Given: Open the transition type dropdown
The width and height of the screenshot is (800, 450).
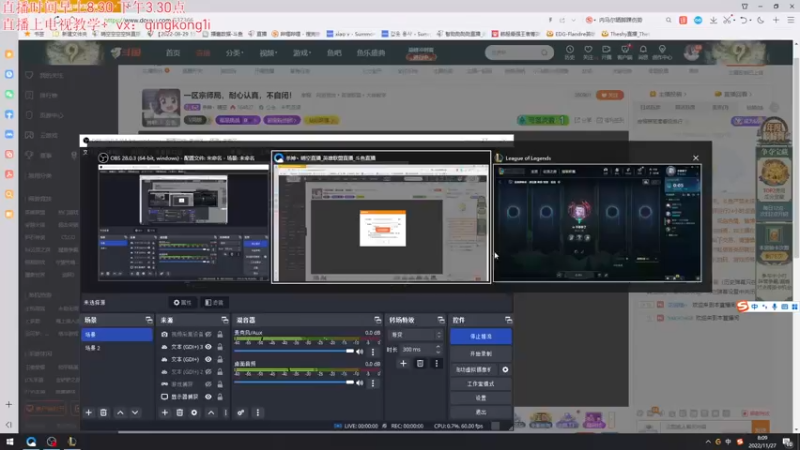Looking at the screenshot, I should (414, 335).
